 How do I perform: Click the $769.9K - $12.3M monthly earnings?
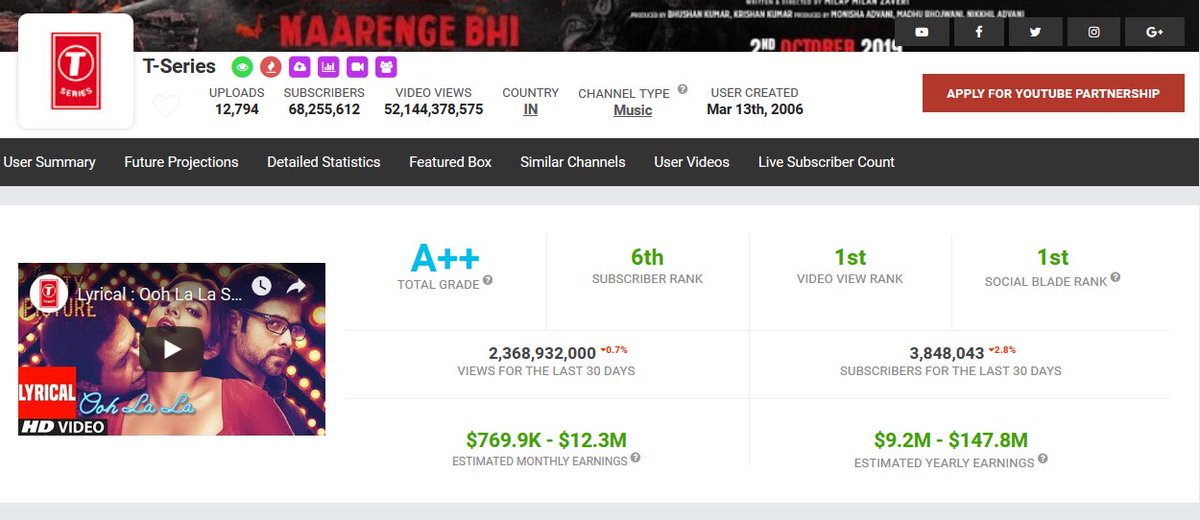pos(546,439)
